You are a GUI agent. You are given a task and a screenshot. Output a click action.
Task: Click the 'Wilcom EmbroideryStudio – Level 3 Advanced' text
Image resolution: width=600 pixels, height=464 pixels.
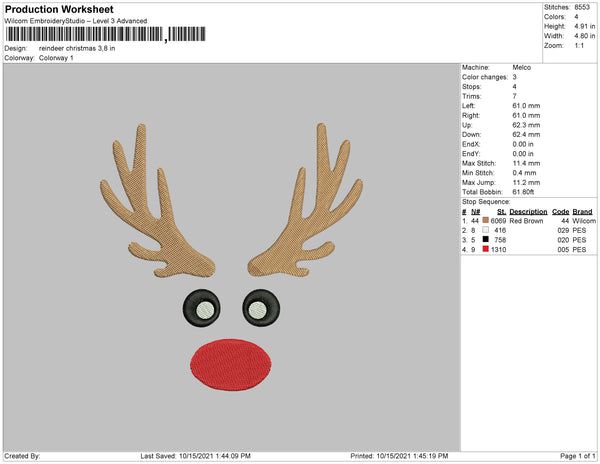point(76,21)
